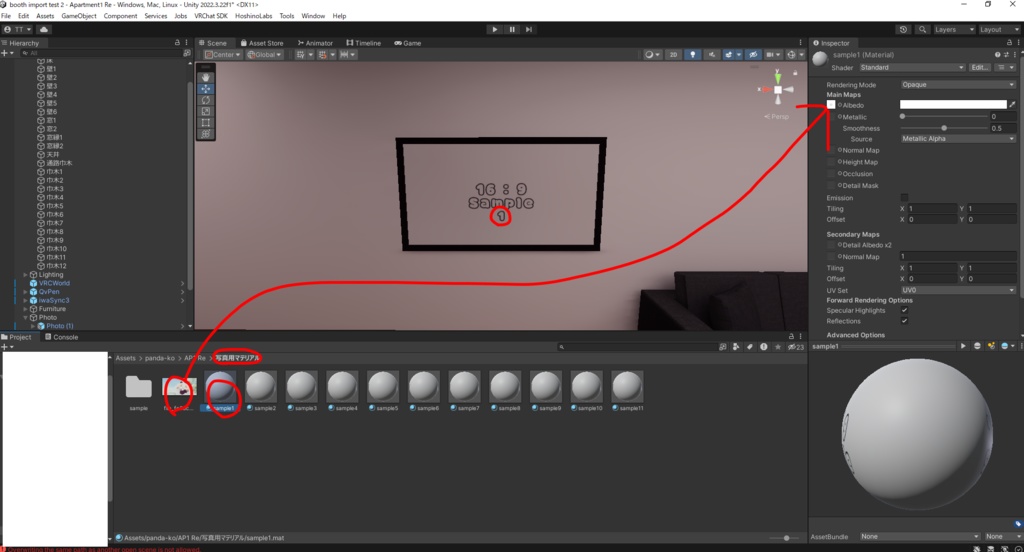
Task: Switch to the Asset Store tab
Action: (262, 43)
